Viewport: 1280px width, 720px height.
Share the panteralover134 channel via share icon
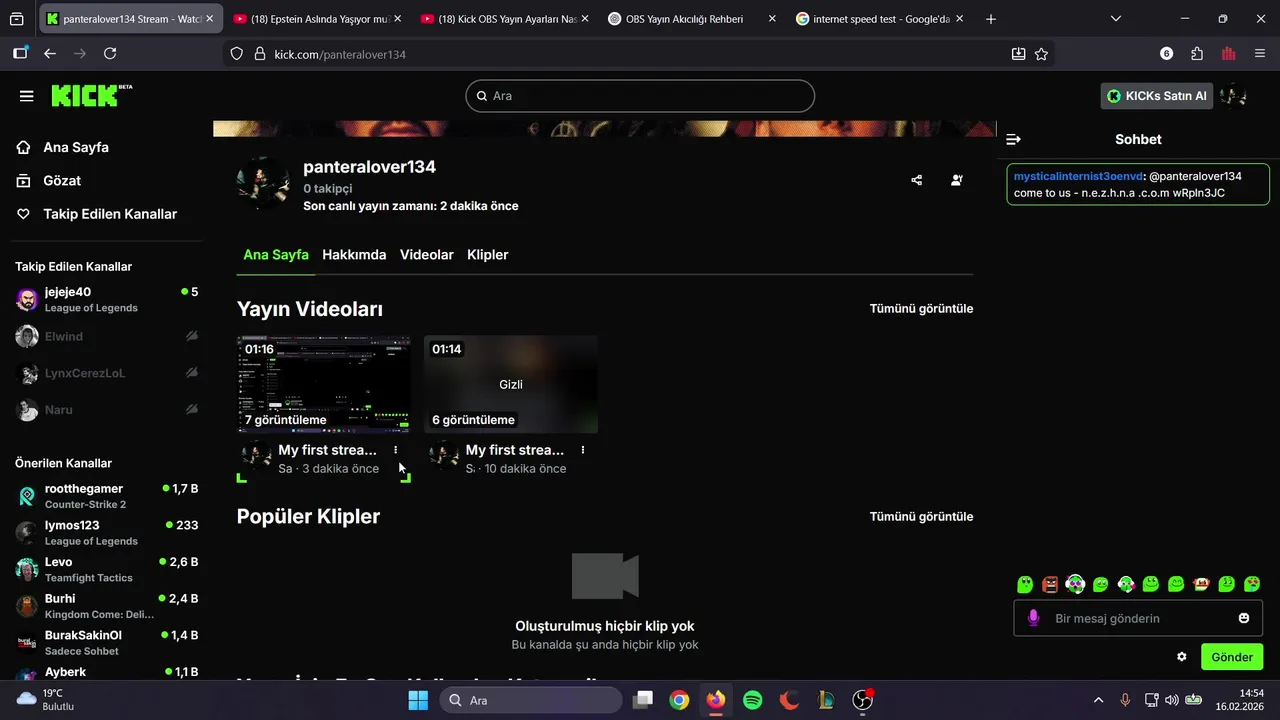917,180
